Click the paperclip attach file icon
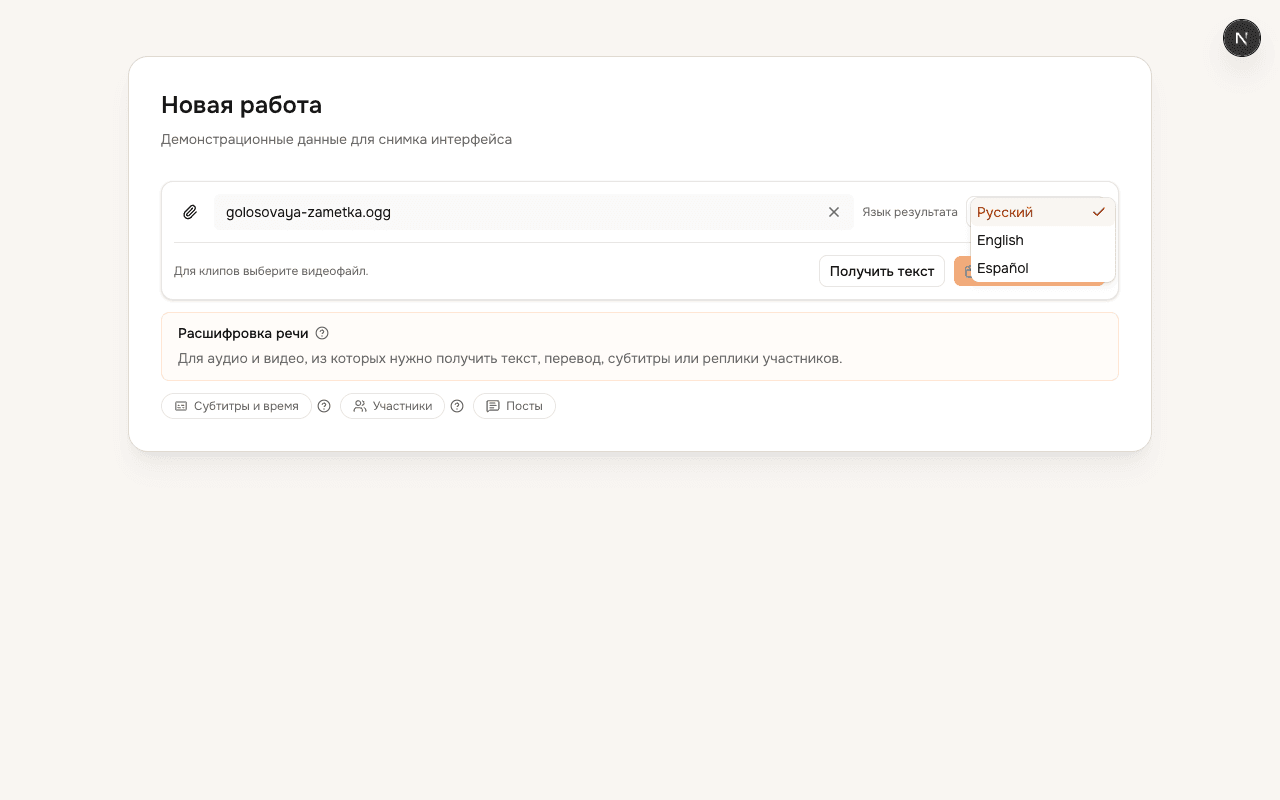Image resolution: width=1280 pixels, height=800 pixels. coord(190,212)
